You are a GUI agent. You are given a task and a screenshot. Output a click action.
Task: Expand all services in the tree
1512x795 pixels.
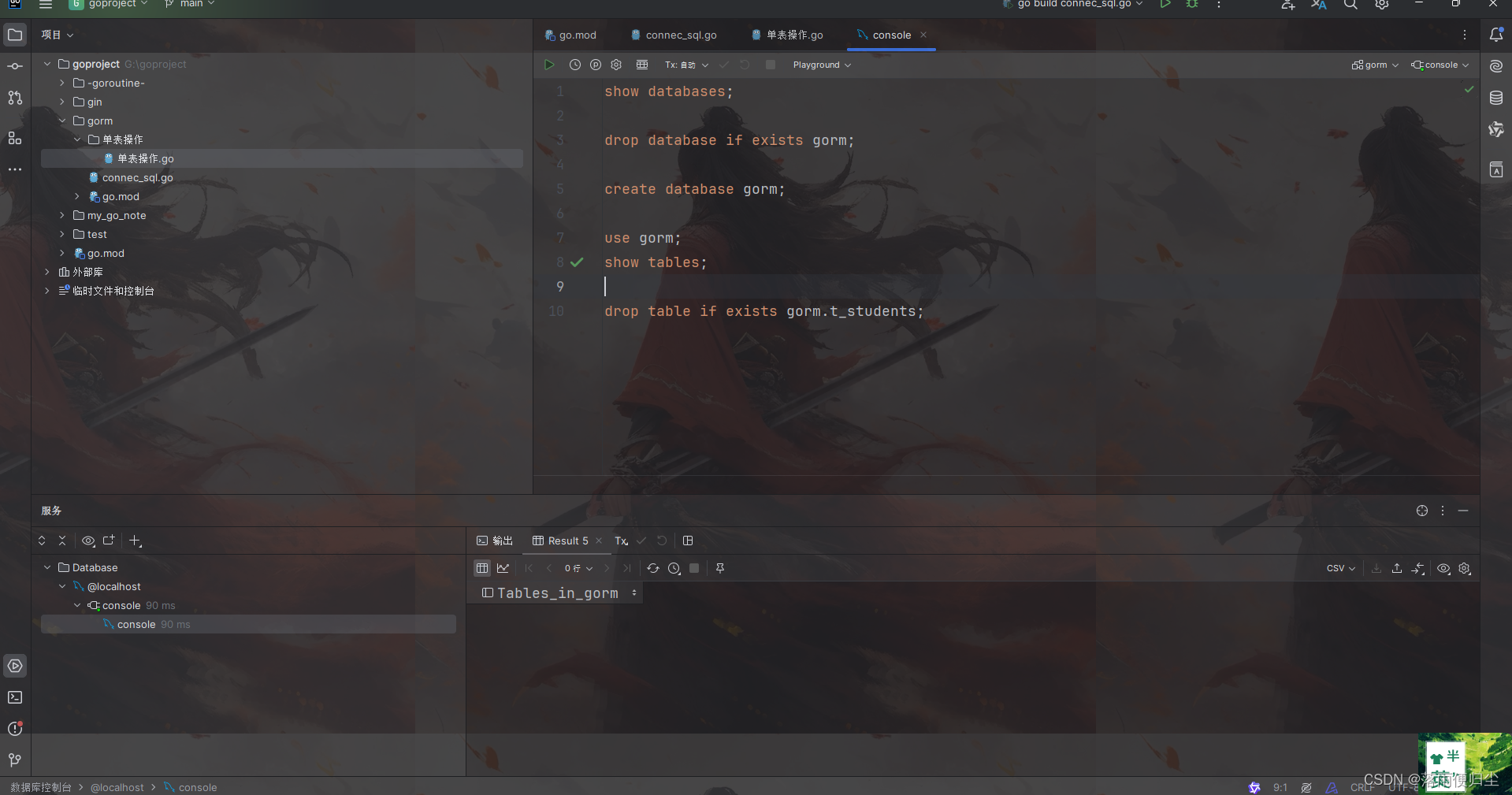click(x=42, y=541)
